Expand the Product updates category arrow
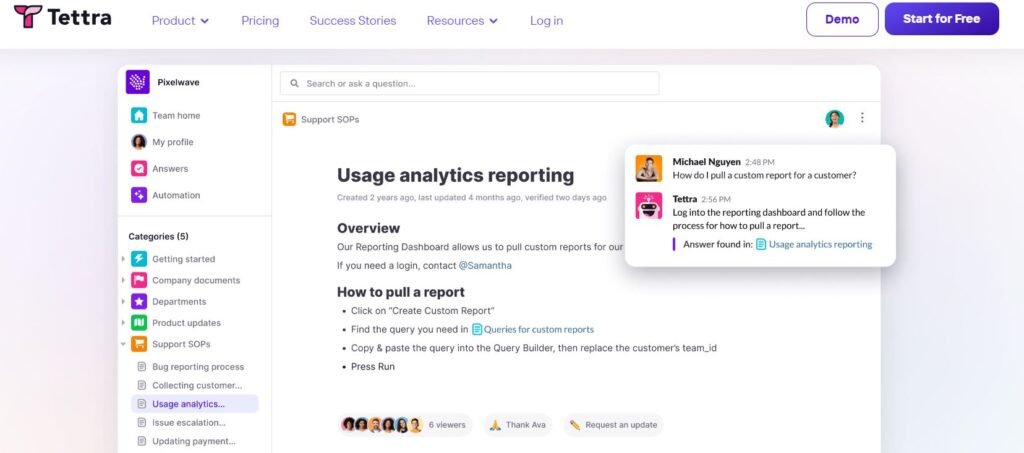The width and height of the screenshot is (1024, 453). coord(123,322)
